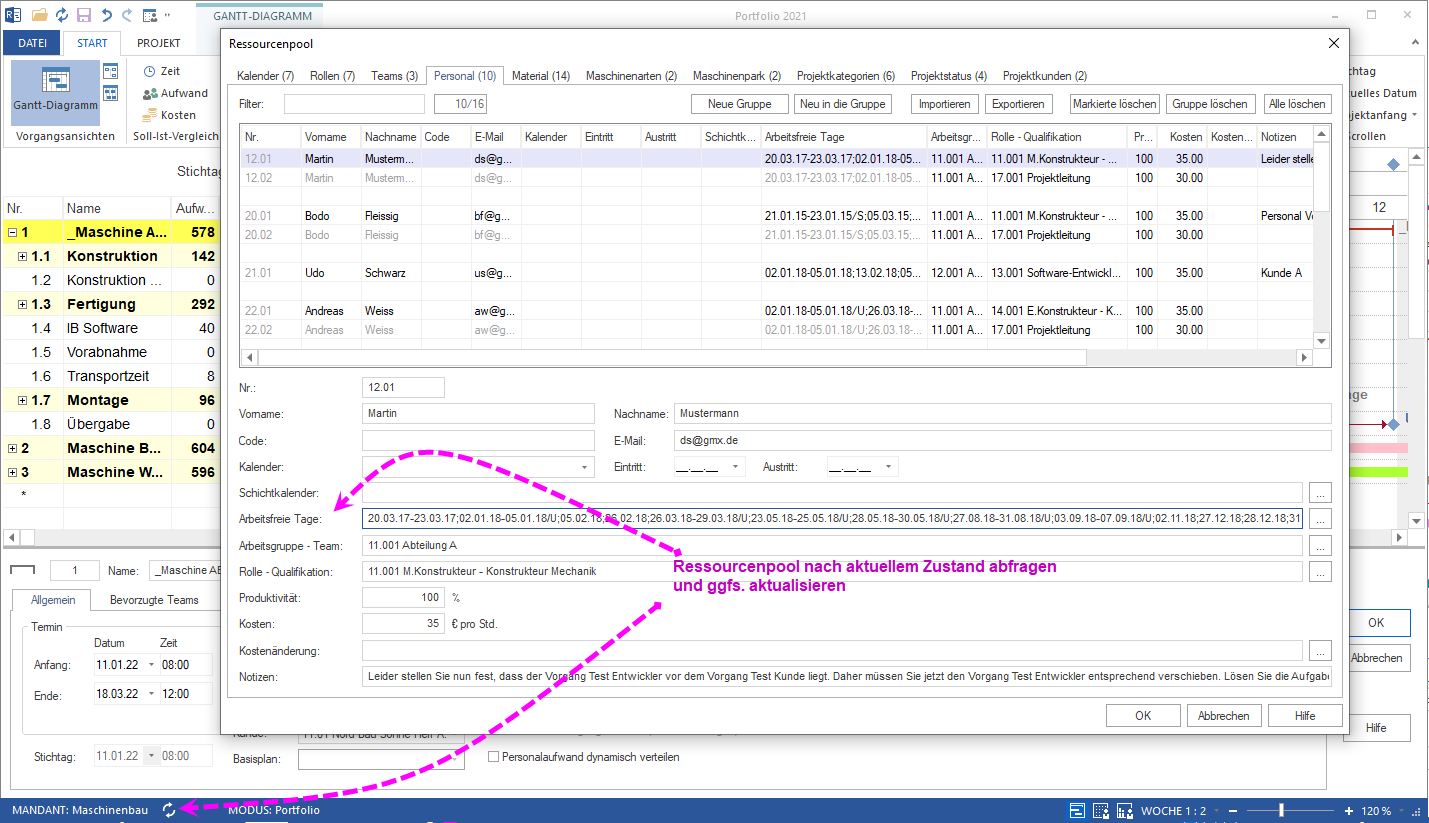The height and width of the screenshot is (823, 1429).
Task: Collapse the _Maschine A project row 1
Action: 12,232
